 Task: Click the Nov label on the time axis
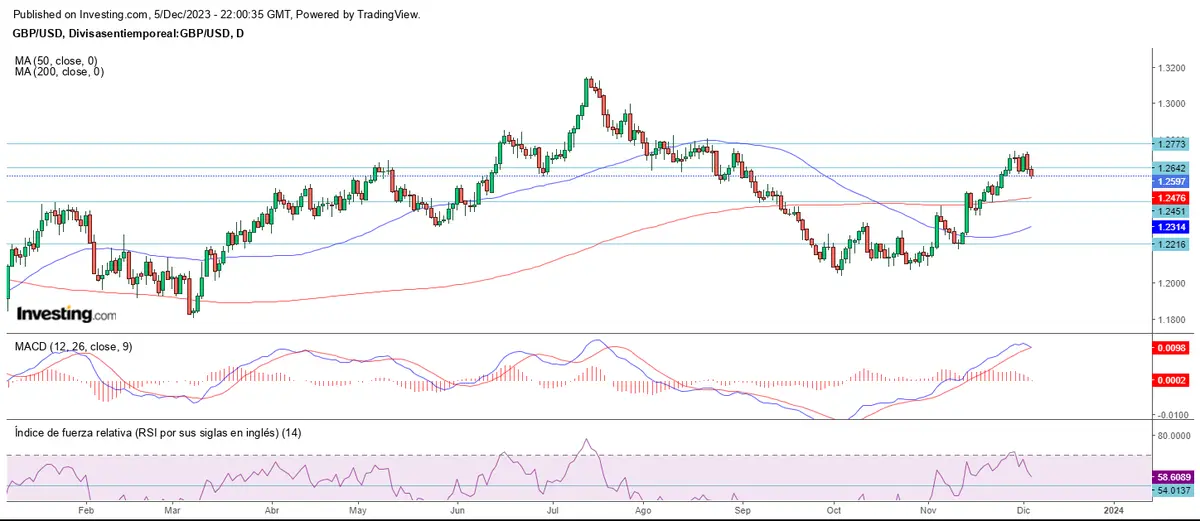pos(930,508)
